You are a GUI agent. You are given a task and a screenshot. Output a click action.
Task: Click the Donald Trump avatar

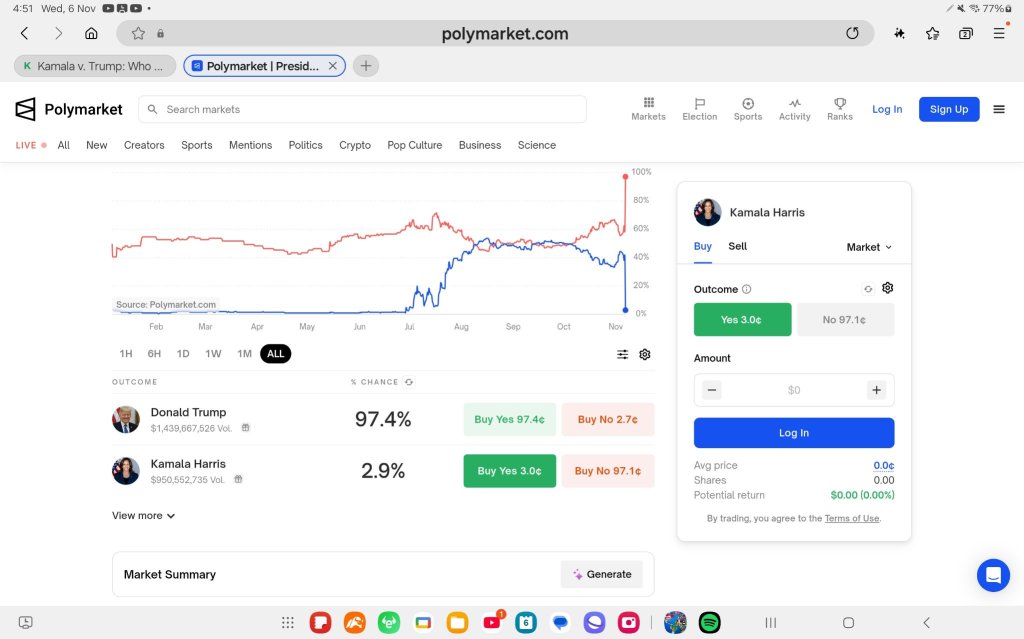126,419
